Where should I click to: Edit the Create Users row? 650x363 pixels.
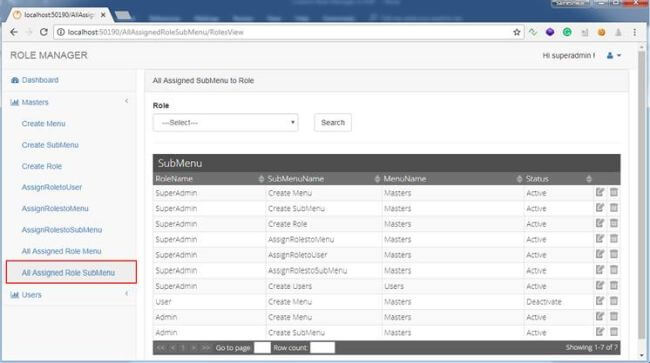pyautogui.click(x=599, y=286)
